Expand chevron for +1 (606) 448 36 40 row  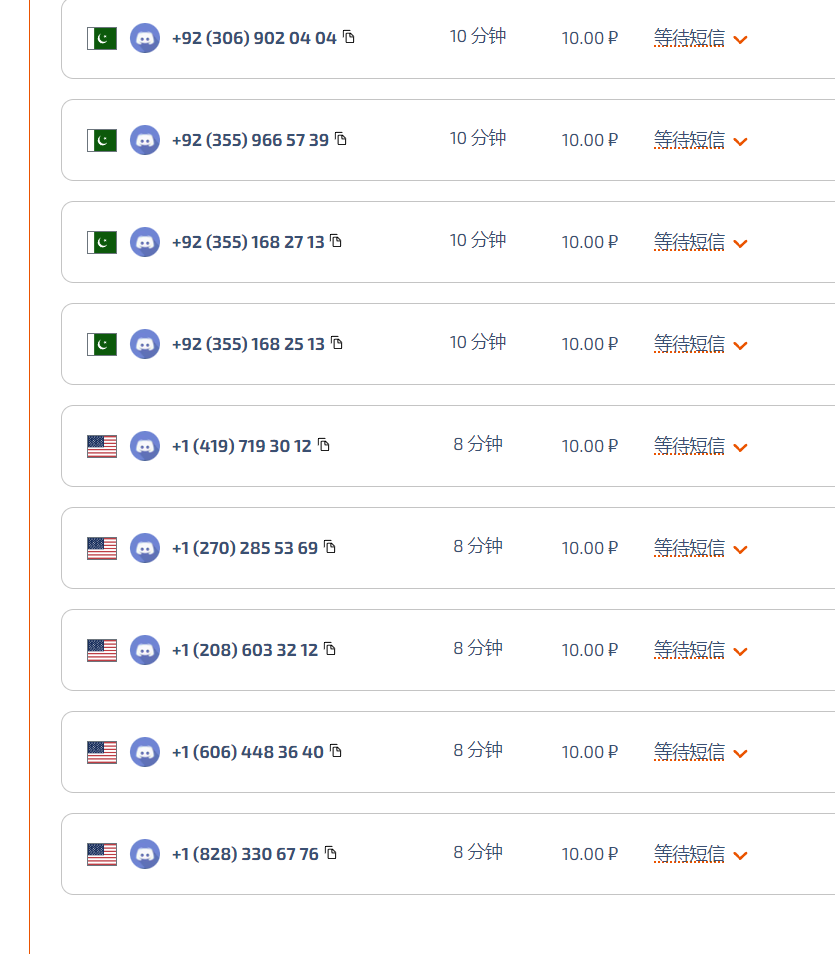(x=740, y=754)
